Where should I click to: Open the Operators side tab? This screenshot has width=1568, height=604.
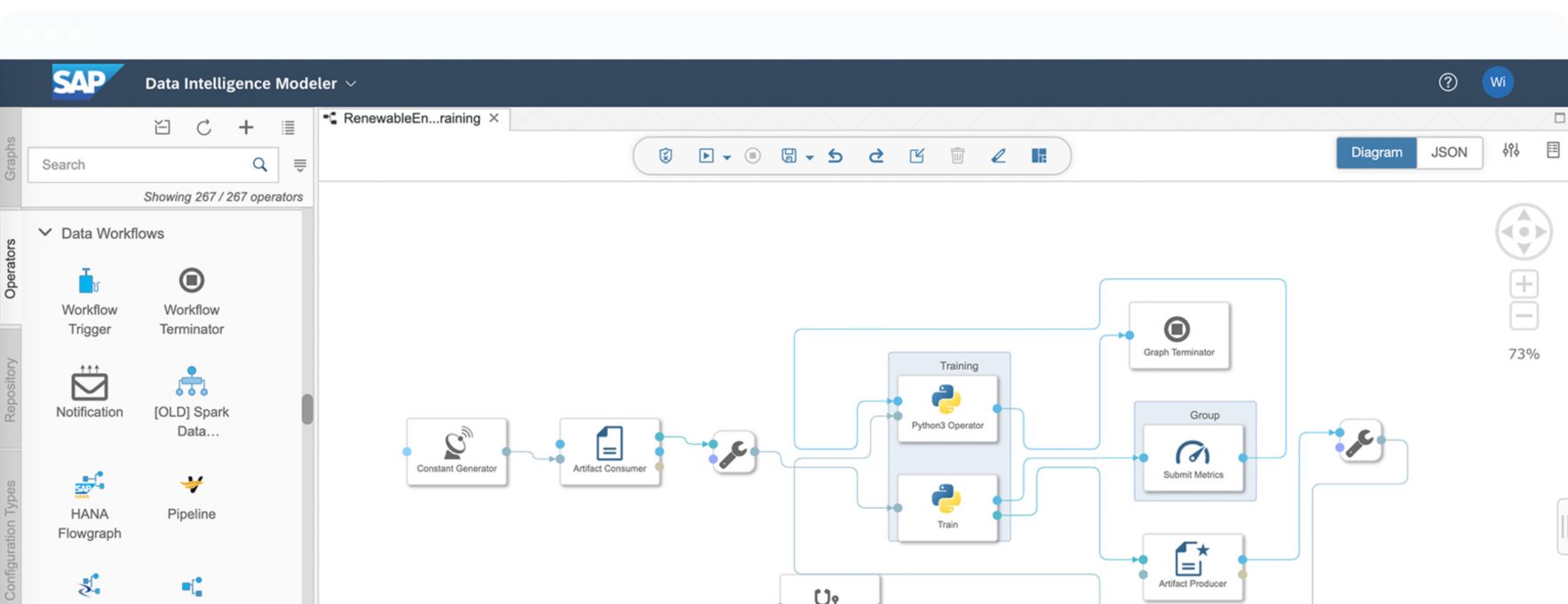click(11, 268)
